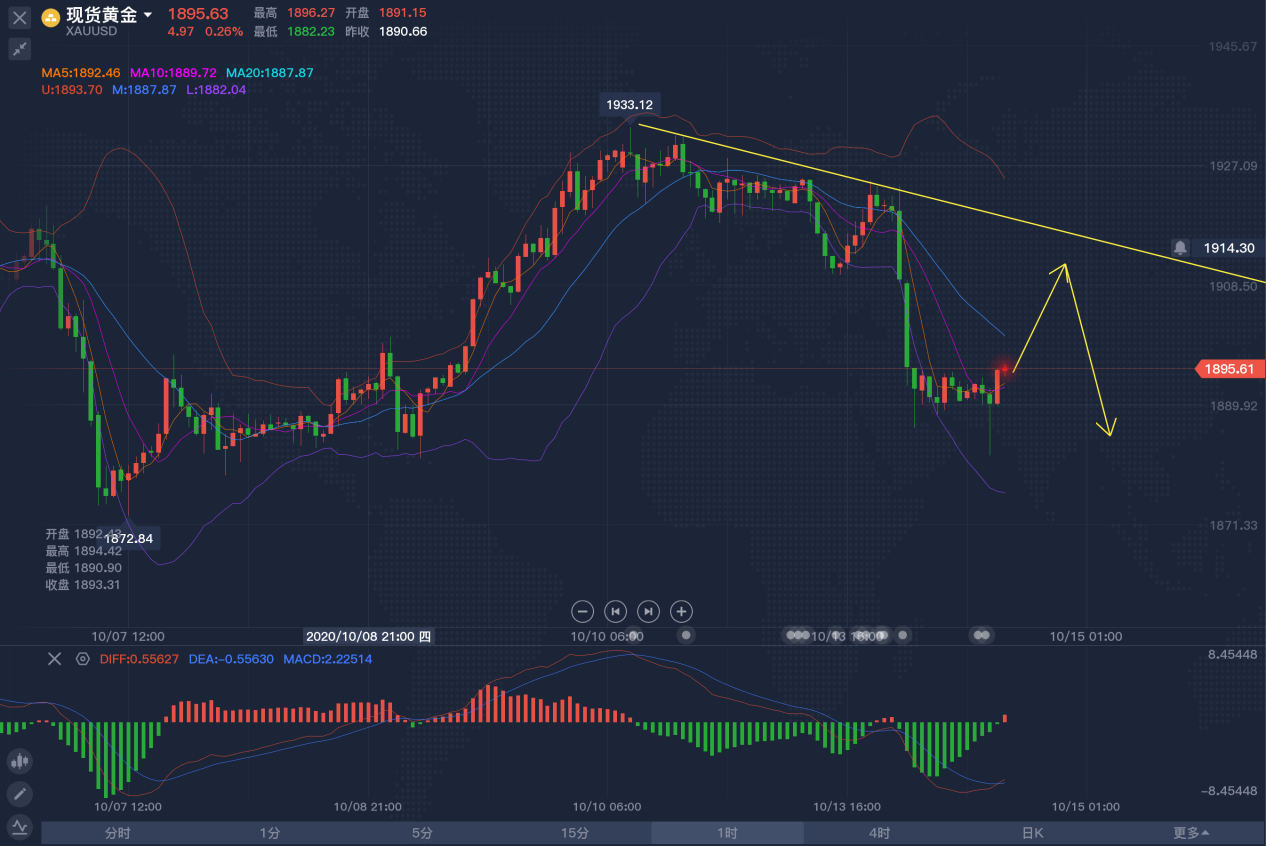
Task: Jump to the next candle with skip-forward button
Action: [649, 611]
